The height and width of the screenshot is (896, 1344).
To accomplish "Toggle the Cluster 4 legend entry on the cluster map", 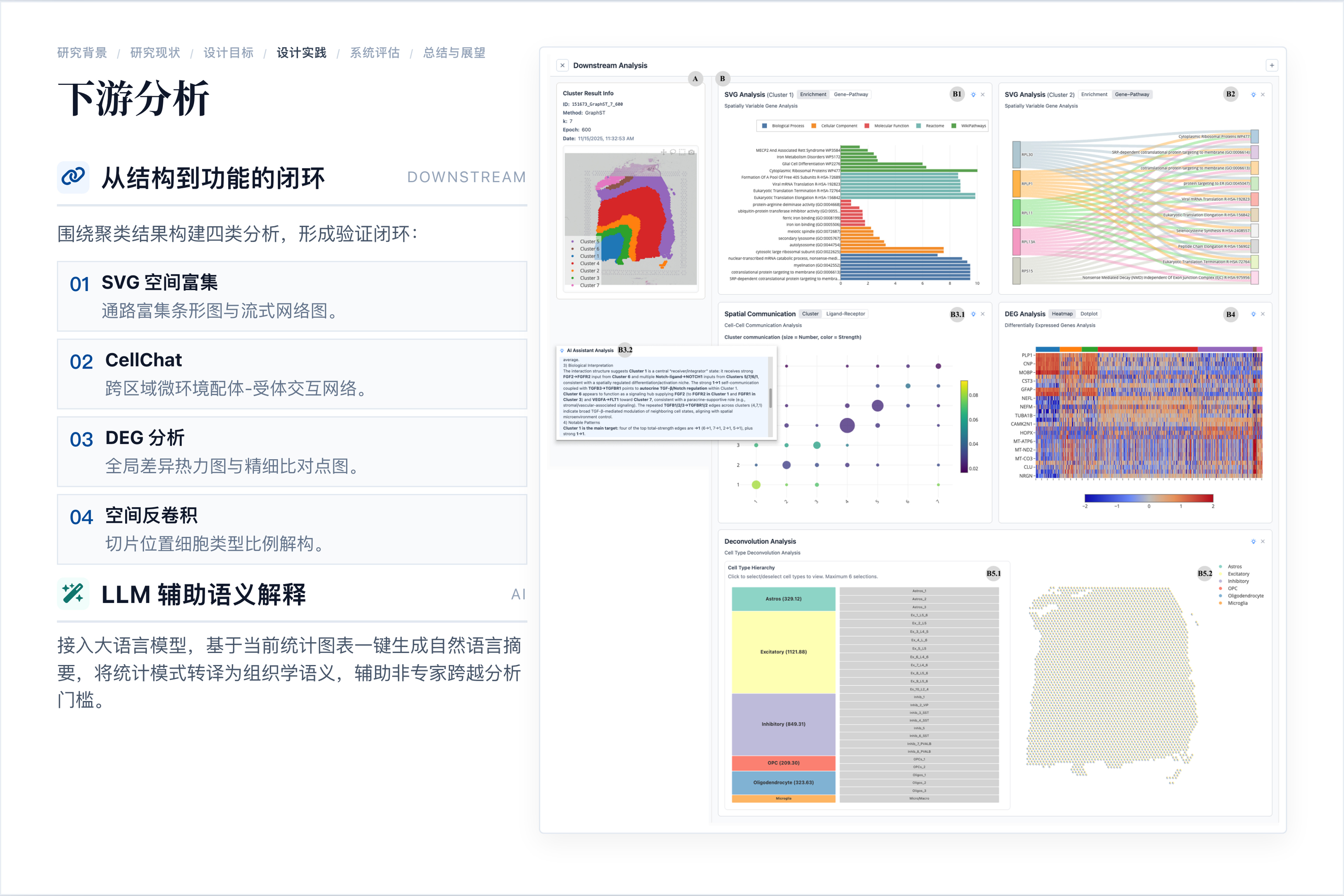I will [x=585, y=264].
